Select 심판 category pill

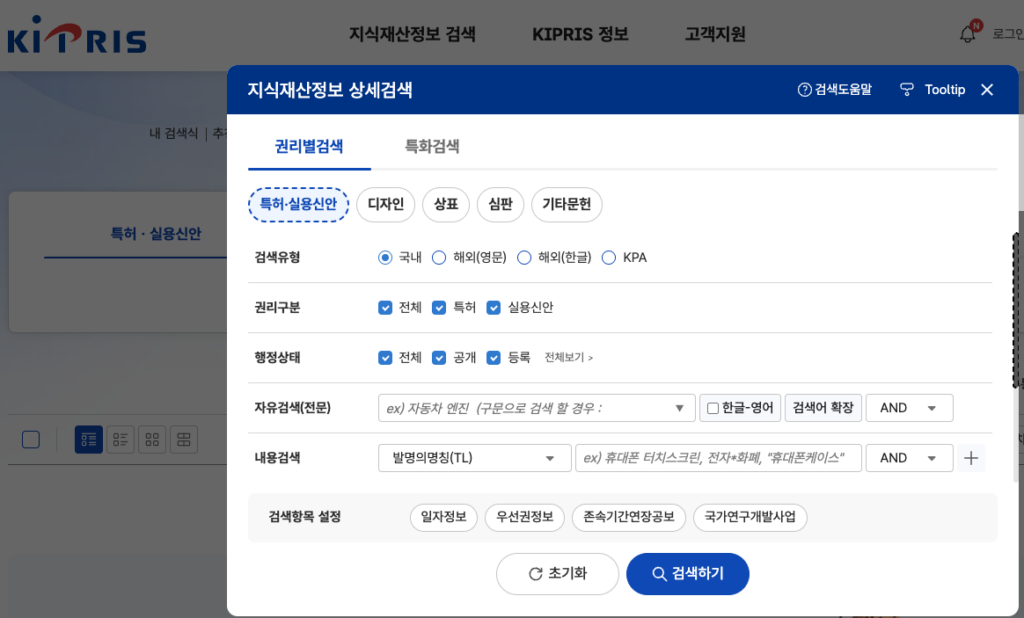(500, 204)
